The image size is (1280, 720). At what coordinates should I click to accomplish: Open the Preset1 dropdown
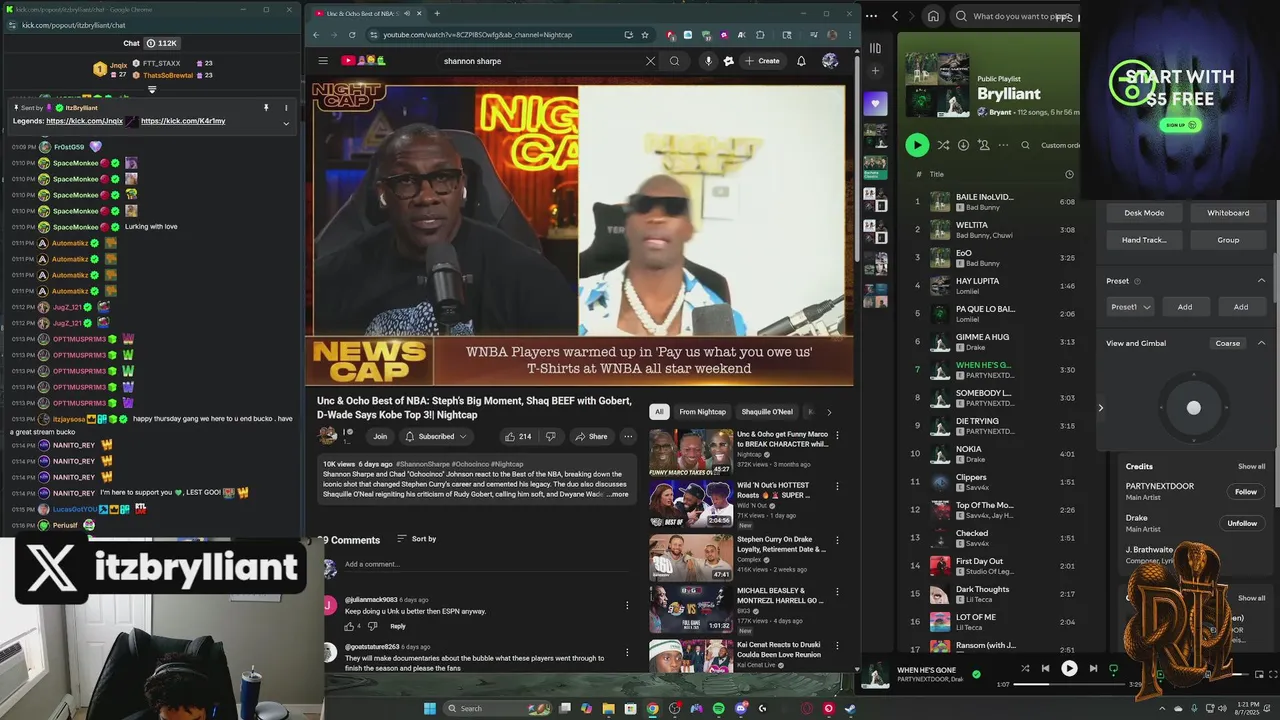tap(1132, 307)
